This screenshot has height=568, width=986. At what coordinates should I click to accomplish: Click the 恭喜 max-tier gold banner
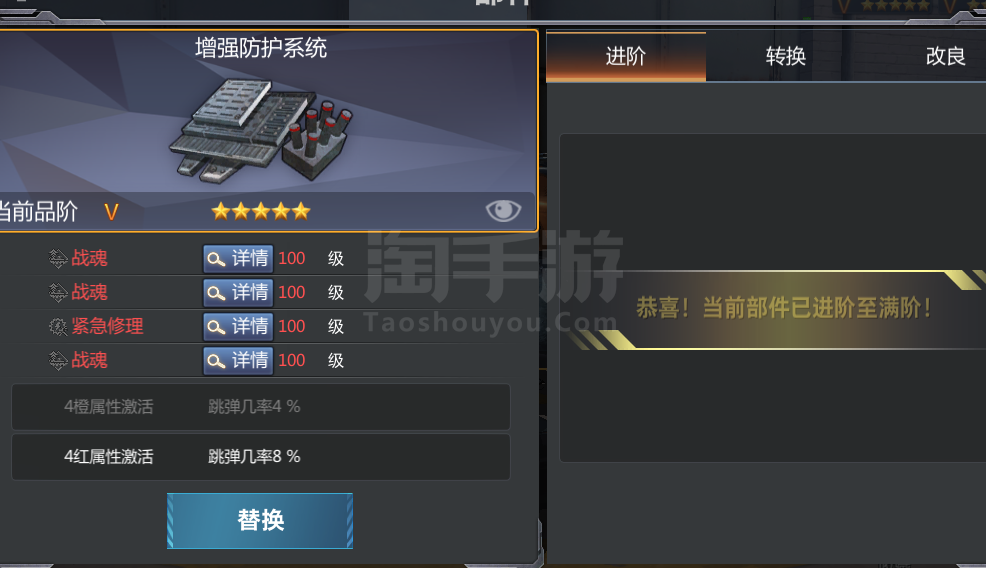pos(783,309)
